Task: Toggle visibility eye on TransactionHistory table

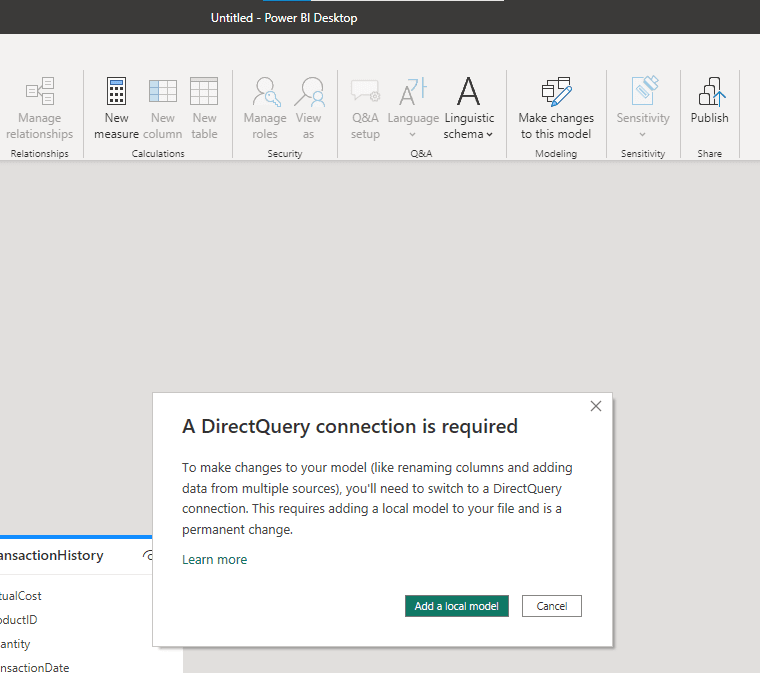Action: 148,555
